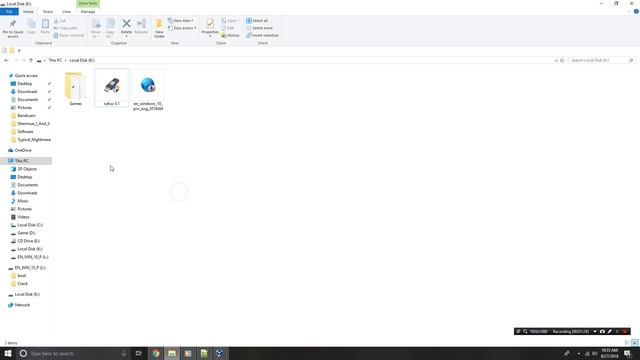Click Invert selection in ribbon
The height and width of the screenshot is (360, 640).
click(262, 36)
